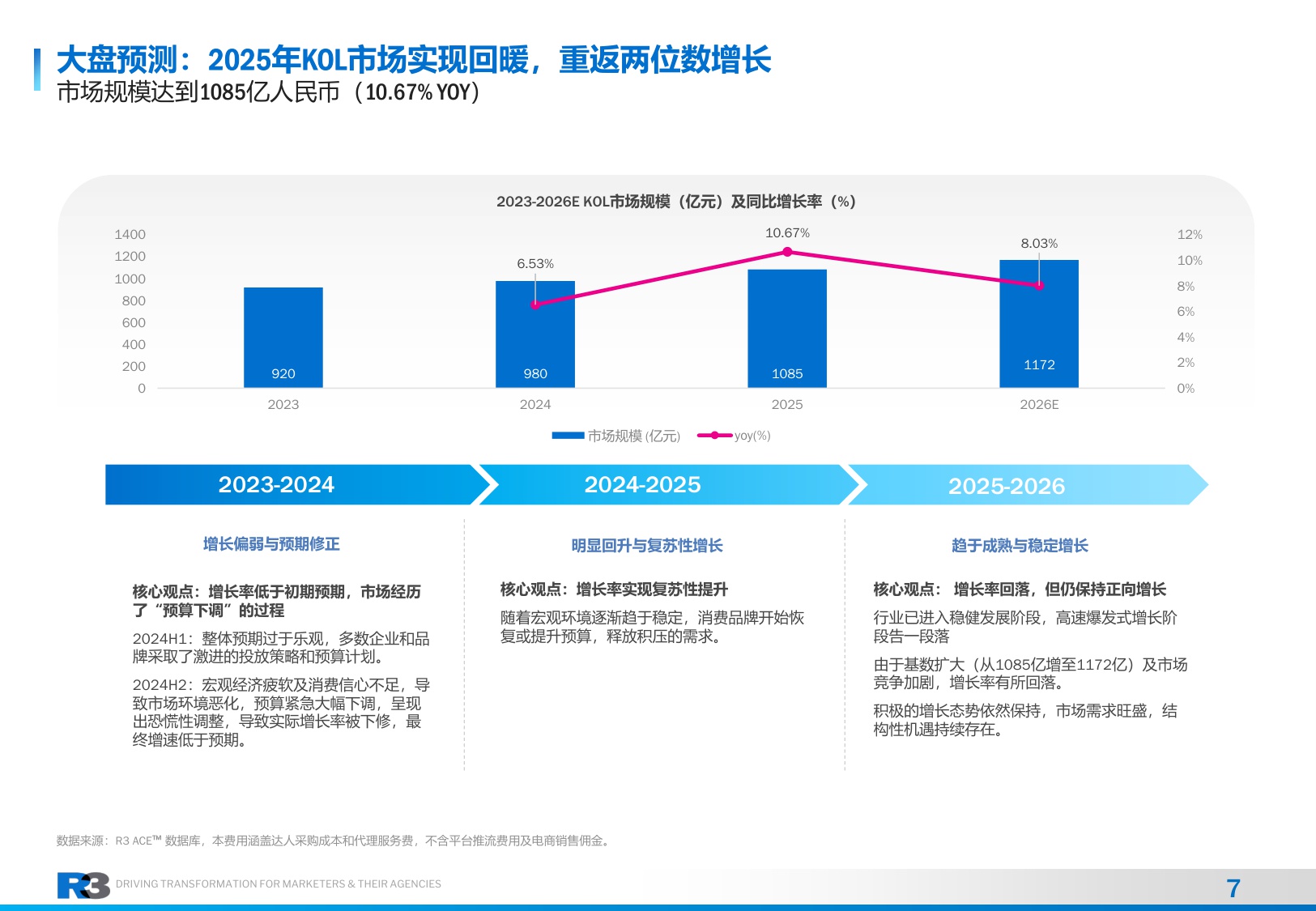Image resolution: width=1316 pixels, height=911 pixels.
Task: Expand the 2025-2026 arrow banner
Action: pyautogui.click(x=1007, y=484)
